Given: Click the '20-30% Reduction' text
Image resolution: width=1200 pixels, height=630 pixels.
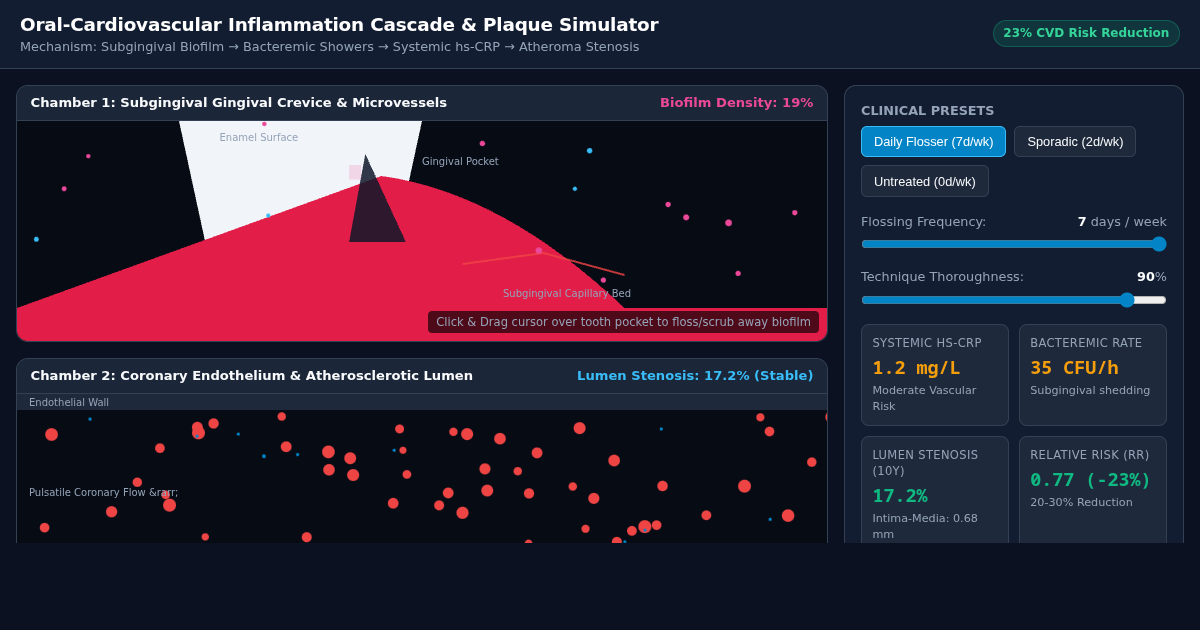Looking at the screenshot, I should [1082, 503].
